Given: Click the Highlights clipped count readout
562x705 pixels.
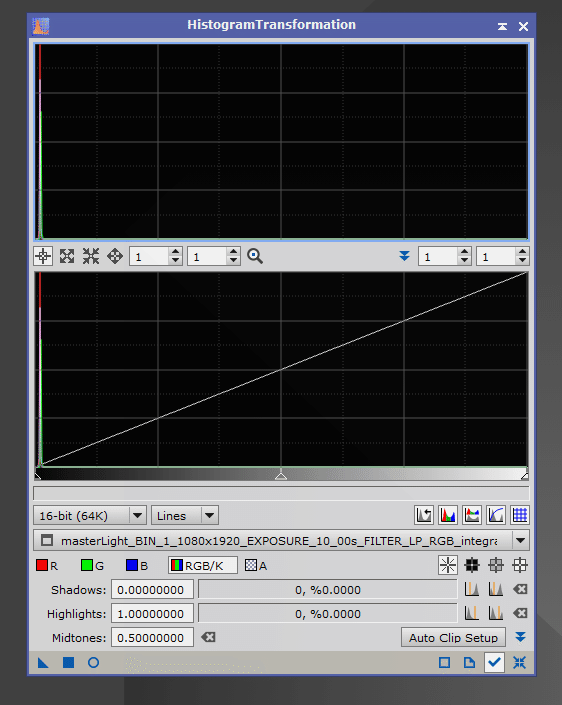Looking at the screenshot, I should click(328, 614).
